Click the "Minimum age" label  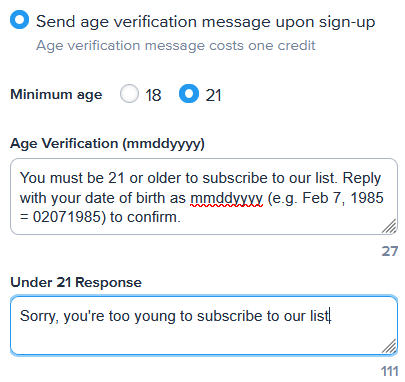[x=56, y=95]
